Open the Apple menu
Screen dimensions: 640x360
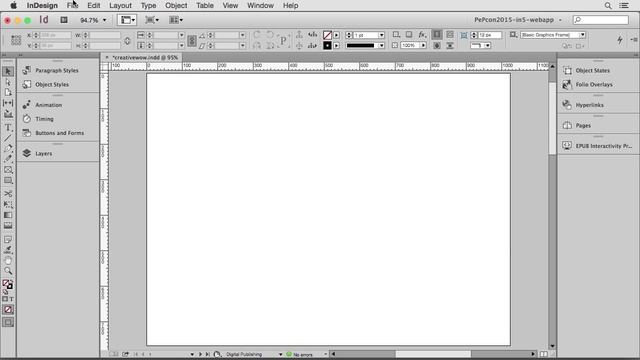[13, 6]
